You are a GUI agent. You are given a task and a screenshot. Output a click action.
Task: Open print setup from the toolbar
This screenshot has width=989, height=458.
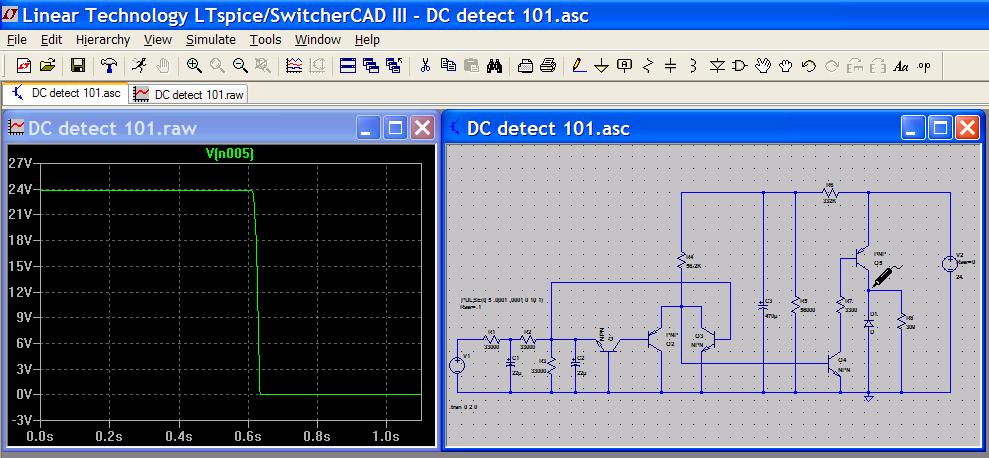[x=525, y=65]
